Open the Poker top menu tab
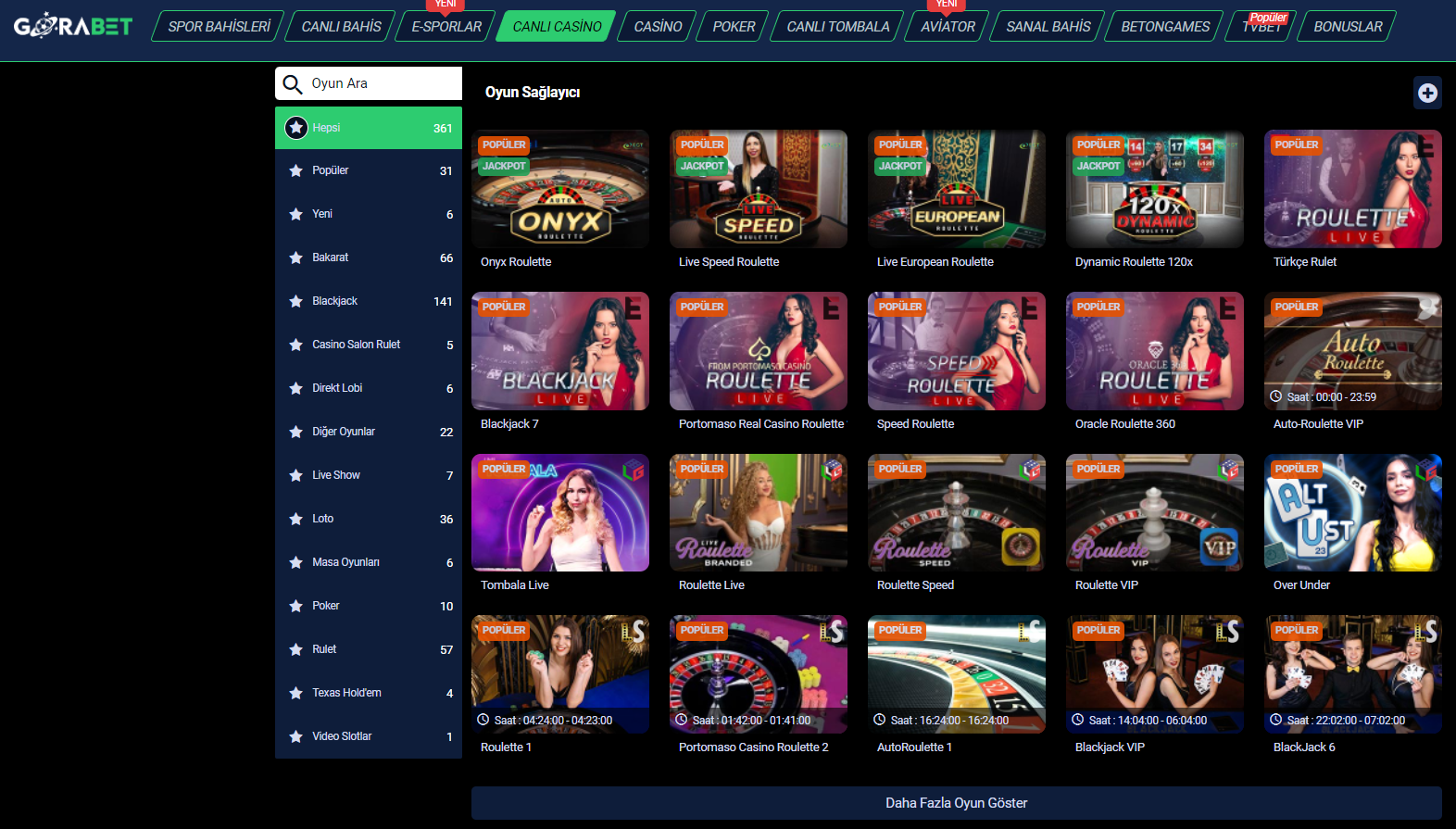This screenshot has height=829, width=1456. point(734,26)
